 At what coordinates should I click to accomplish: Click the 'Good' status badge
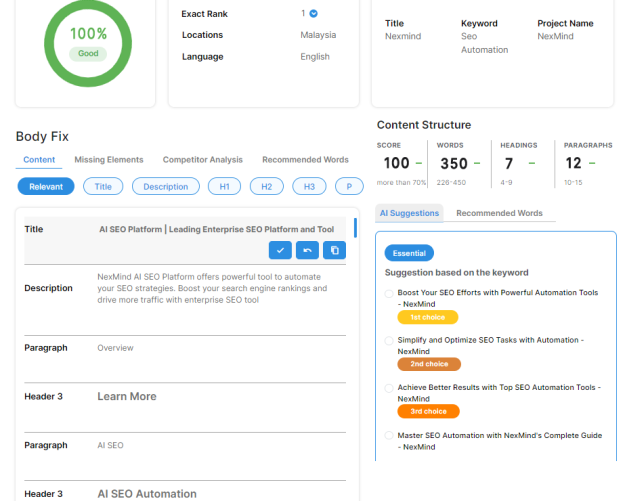pyautogui.click(x=88, y=54)
